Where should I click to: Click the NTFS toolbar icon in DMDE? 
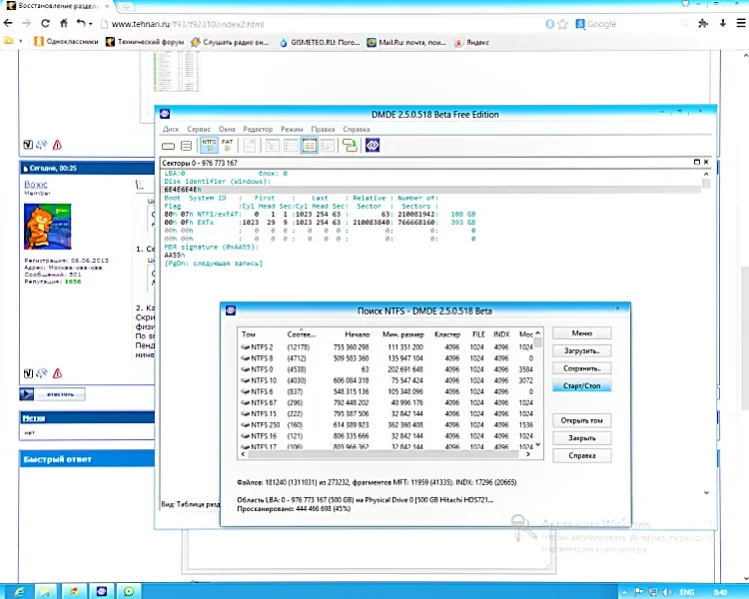208,145
